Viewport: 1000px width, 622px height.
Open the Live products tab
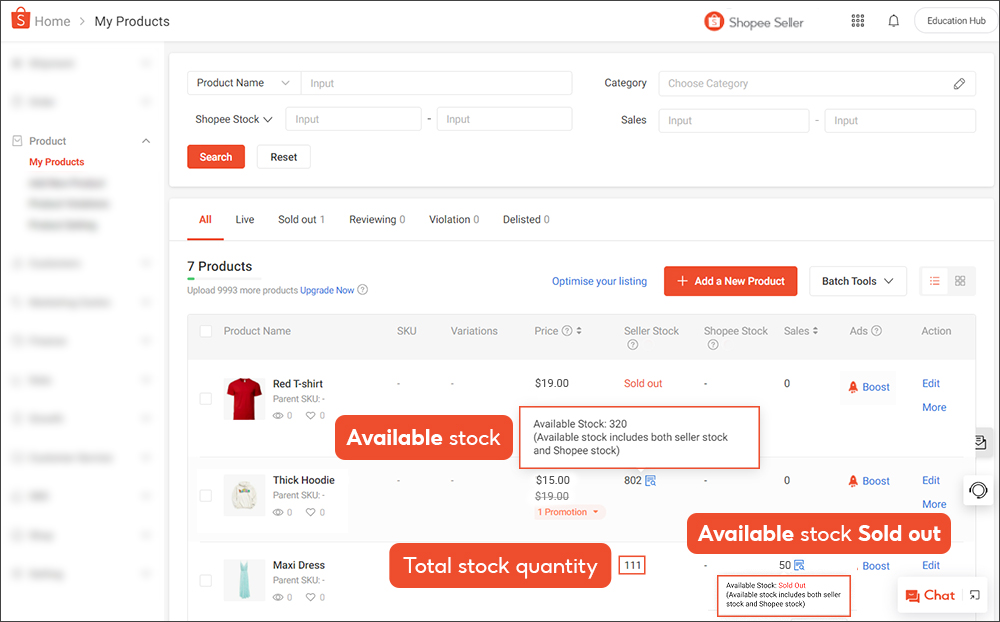[244, 219]
